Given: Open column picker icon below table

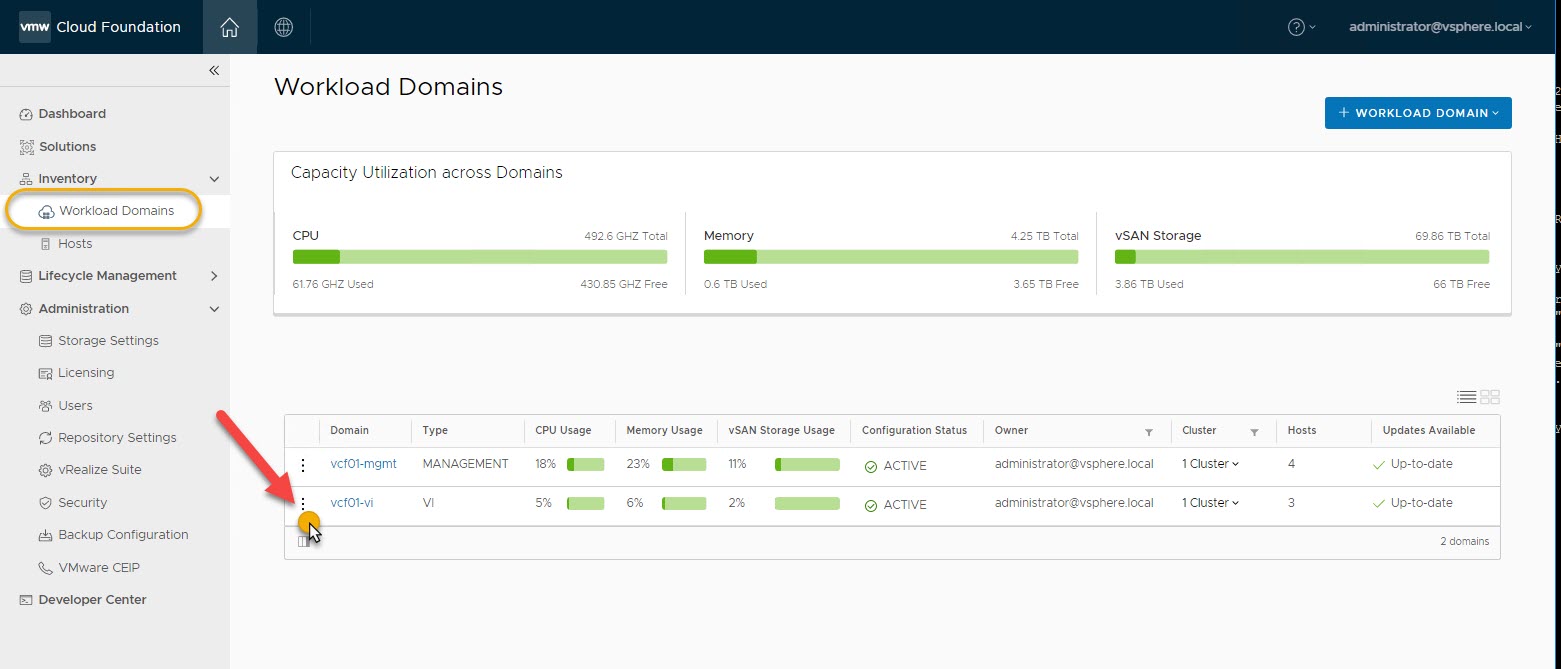Looking at the screenshot, I should (303, 541).
